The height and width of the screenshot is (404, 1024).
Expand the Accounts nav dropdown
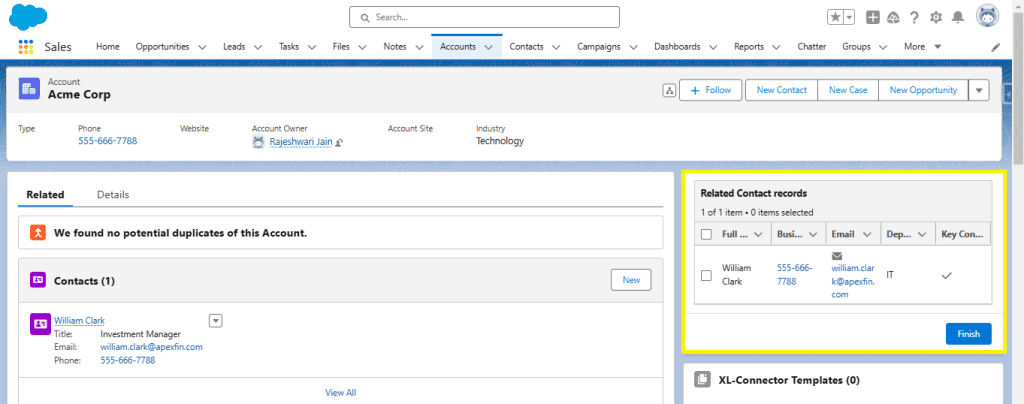(x=488, y=47)
